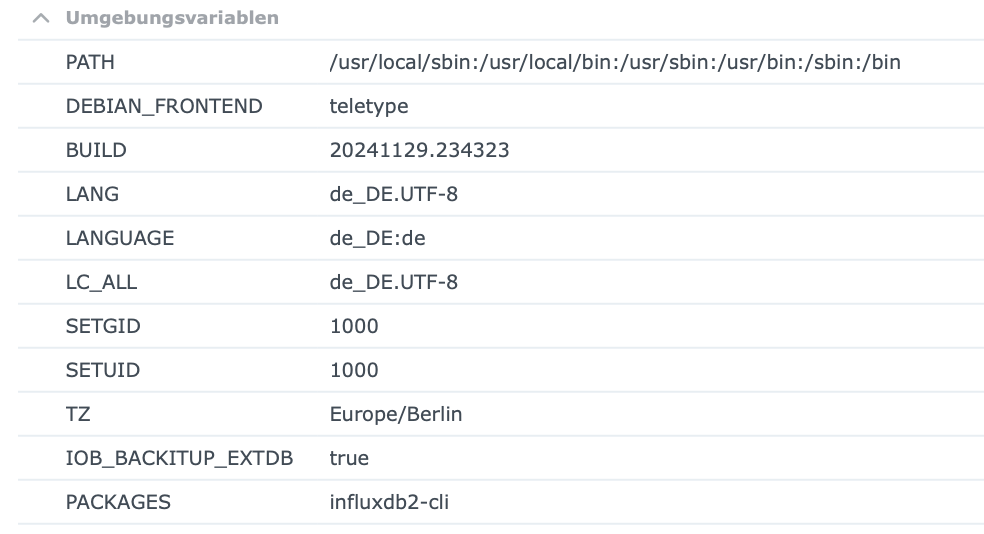Image resolution: width=984 pixels, height=534 pixels.
Task: Select the DEBIAN_FRONTEND variable row label
Action: pos(164,106)
